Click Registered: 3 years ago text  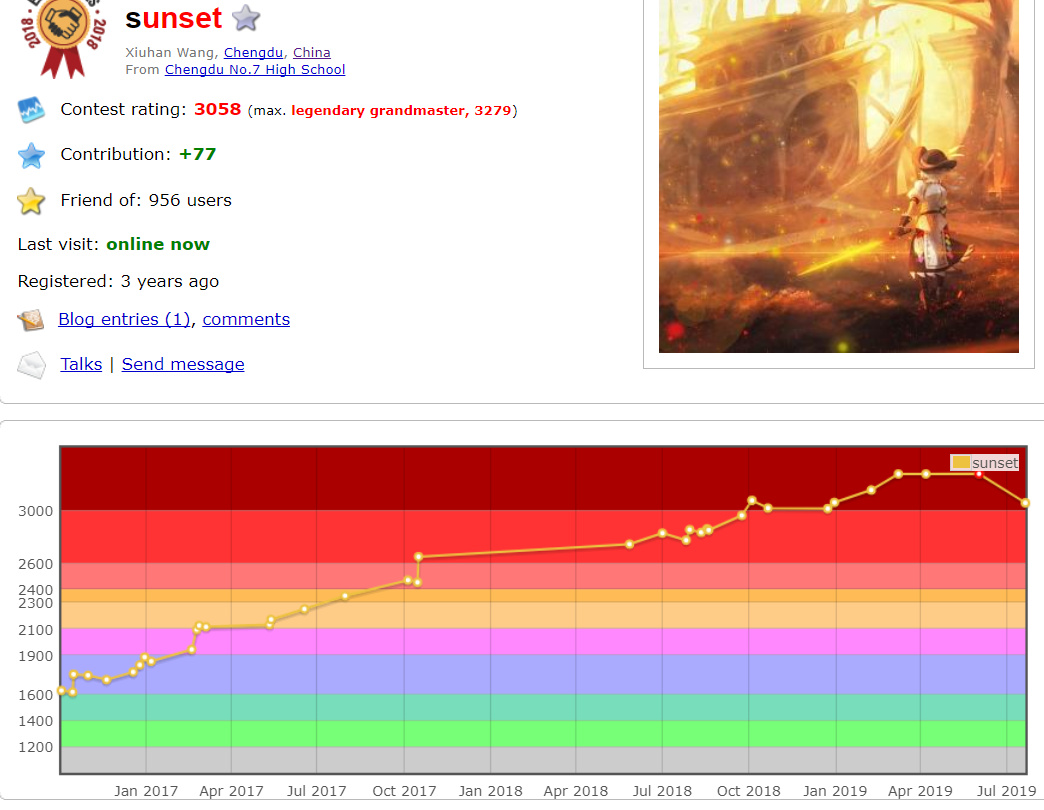[118, 282]
